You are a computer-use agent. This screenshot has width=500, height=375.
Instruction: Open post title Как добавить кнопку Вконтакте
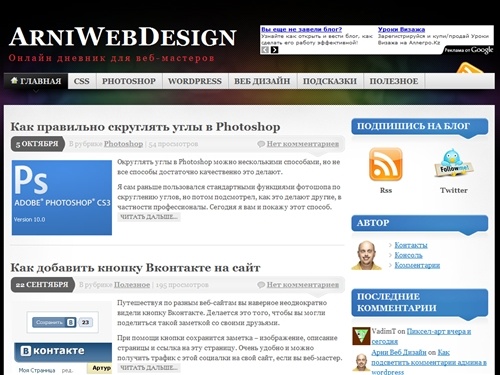click(x=135, y=268)
